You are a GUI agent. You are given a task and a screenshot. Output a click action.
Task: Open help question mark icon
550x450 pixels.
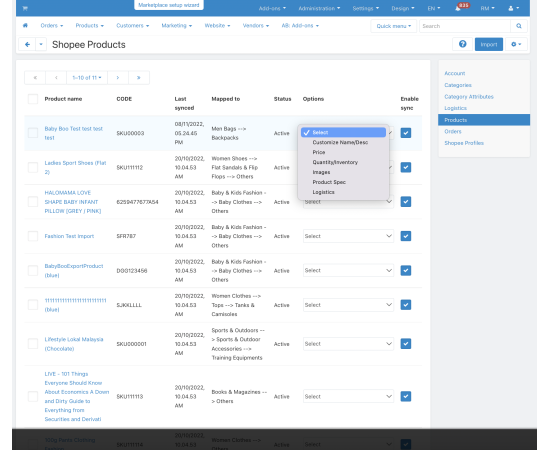pyautogui.click(x=463, y=44)
